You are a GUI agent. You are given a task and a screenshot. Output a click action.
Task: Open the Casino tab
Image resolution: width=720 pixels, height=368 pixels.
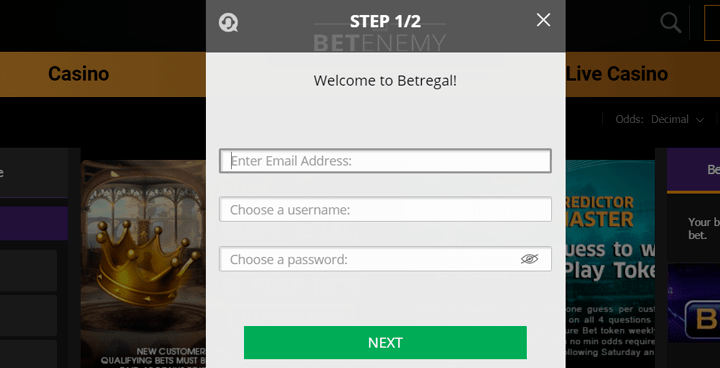79,74
